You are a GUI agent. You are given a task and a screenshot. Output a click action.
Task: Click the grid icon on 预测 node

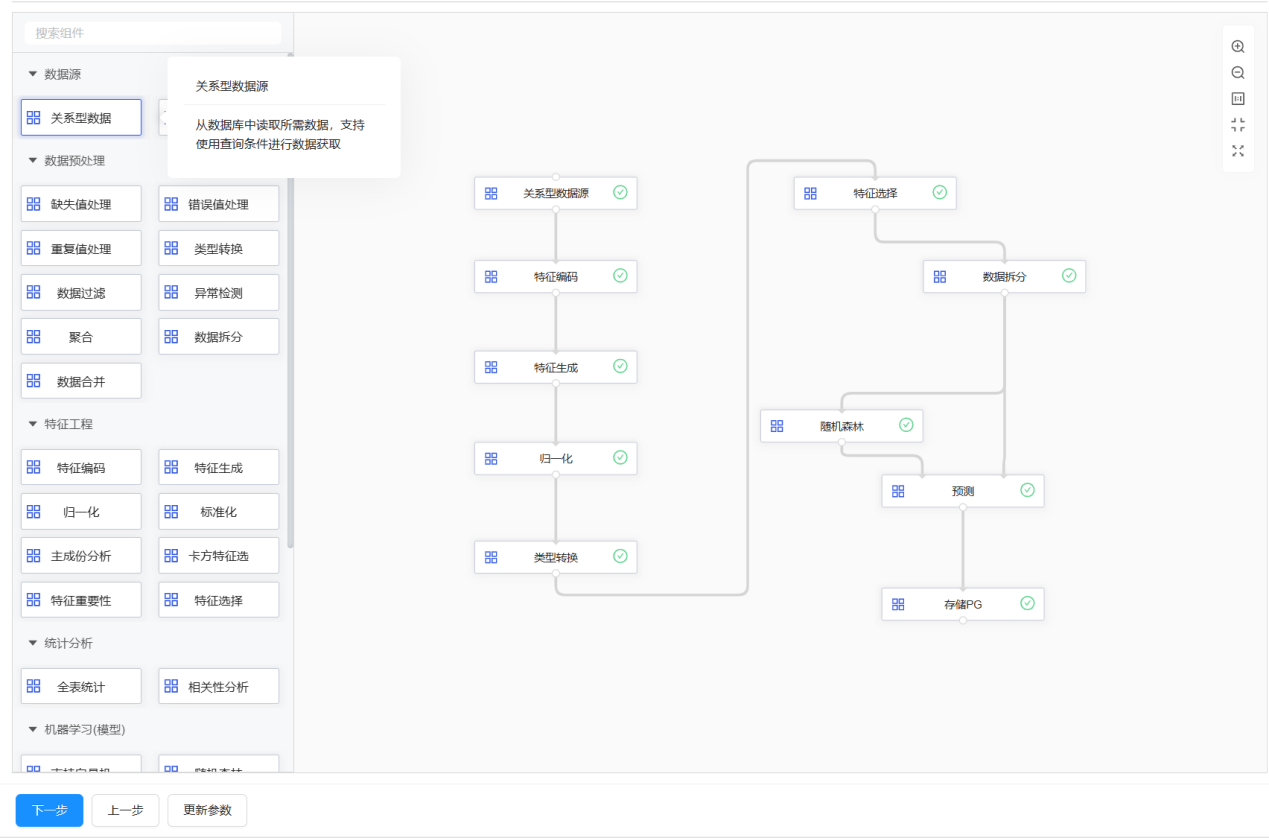pos(898,491)
